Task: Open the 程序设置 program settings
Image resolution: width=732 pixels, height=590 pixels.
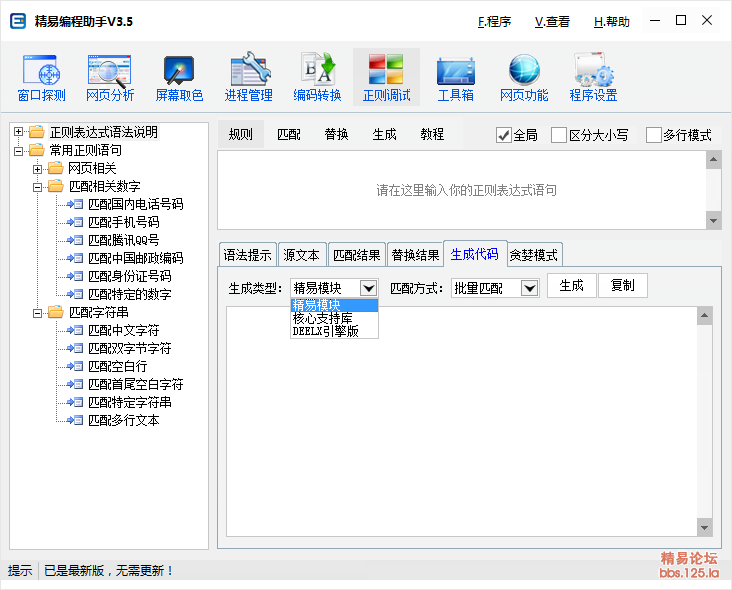Action: [x=593, y=78]
